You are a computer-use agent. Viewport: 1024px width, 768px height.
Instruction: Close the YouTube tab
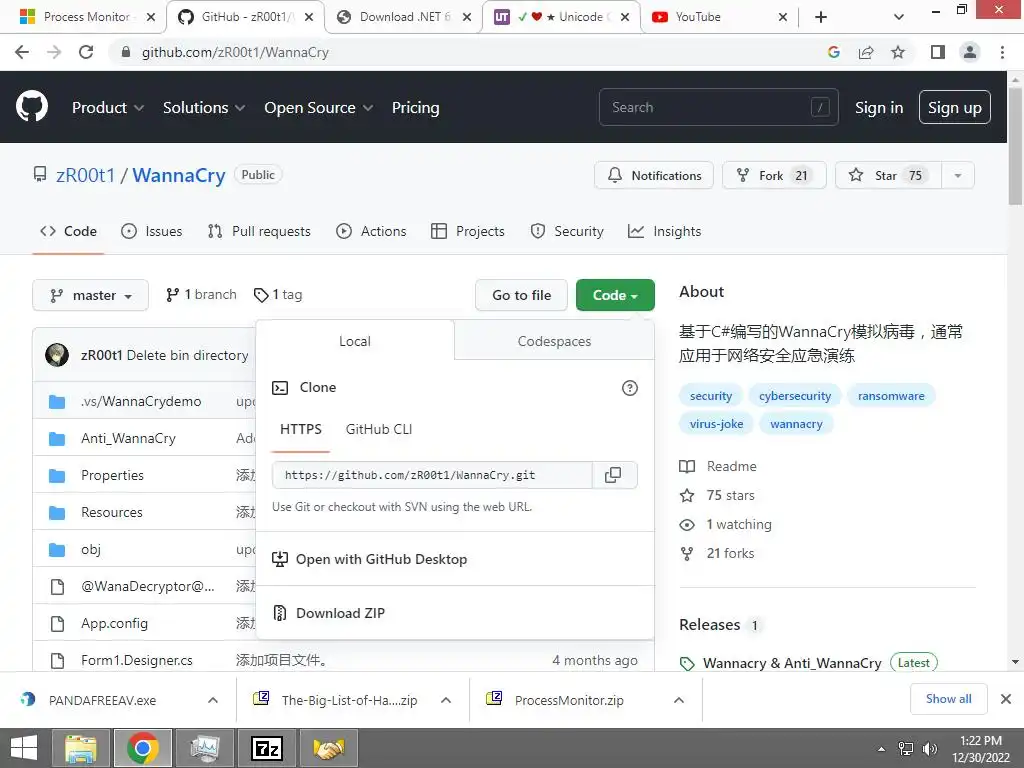[782, 17]
